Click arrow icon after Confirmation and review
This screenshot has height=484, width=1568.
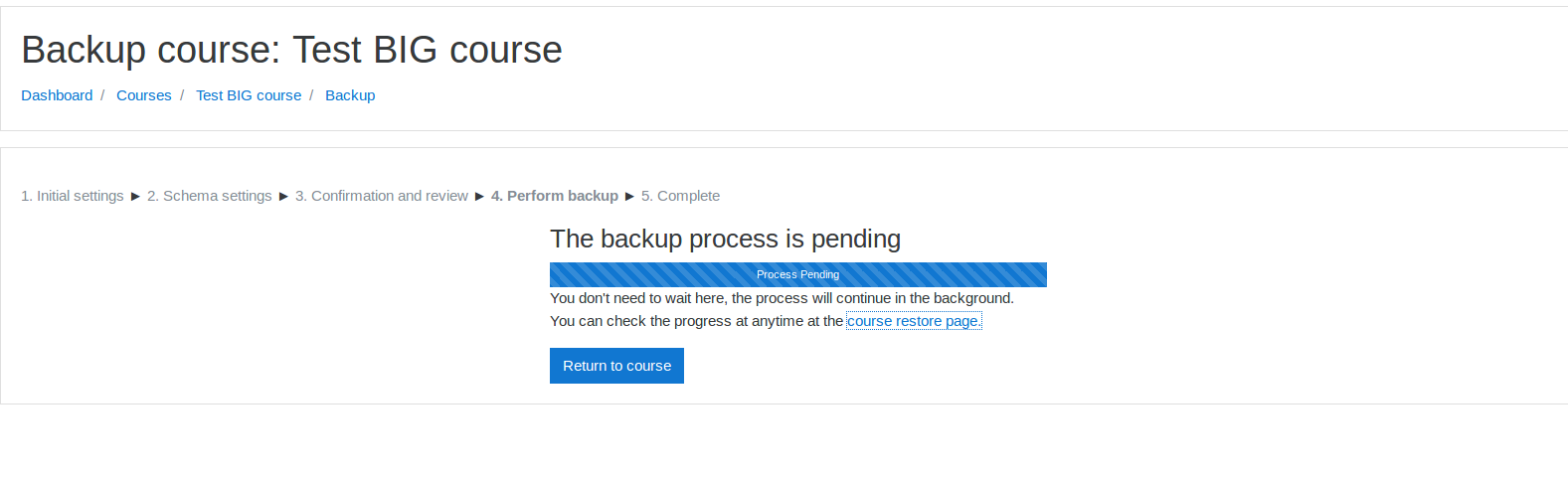(479, 197)
